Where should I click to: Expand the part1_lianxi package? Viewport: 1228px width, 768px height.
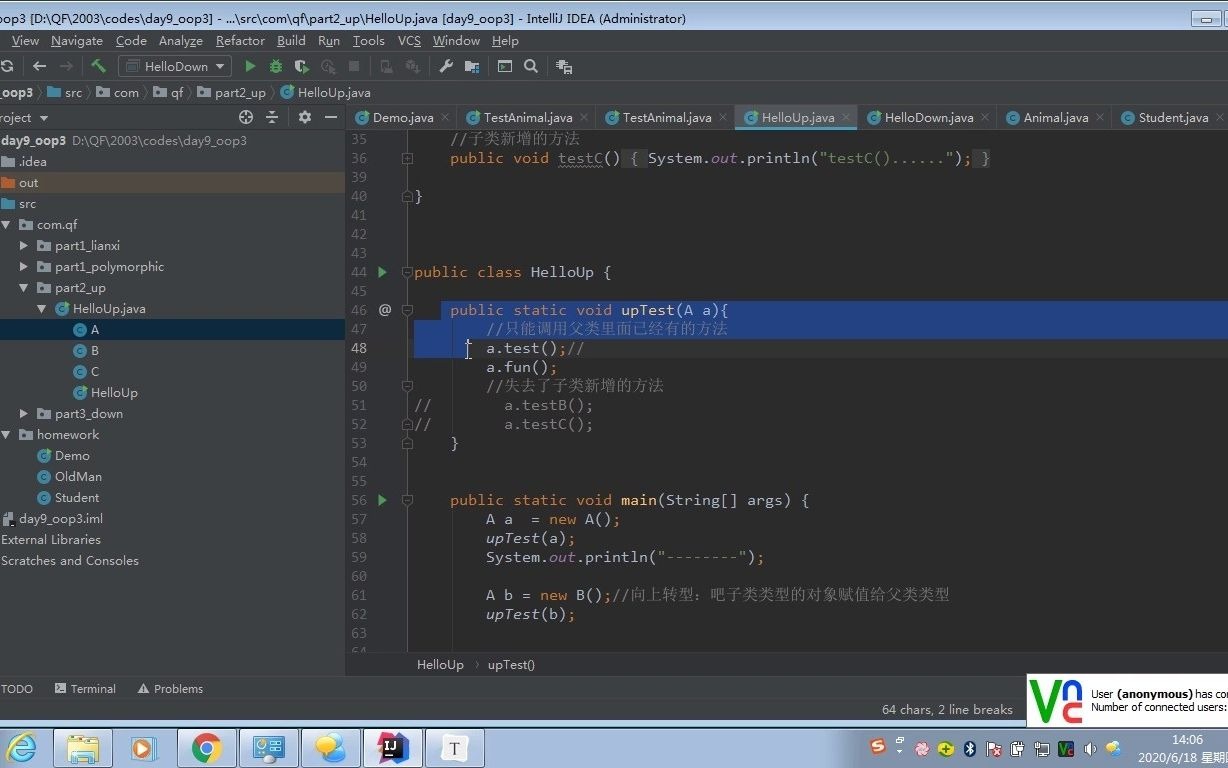coord(24,245)
